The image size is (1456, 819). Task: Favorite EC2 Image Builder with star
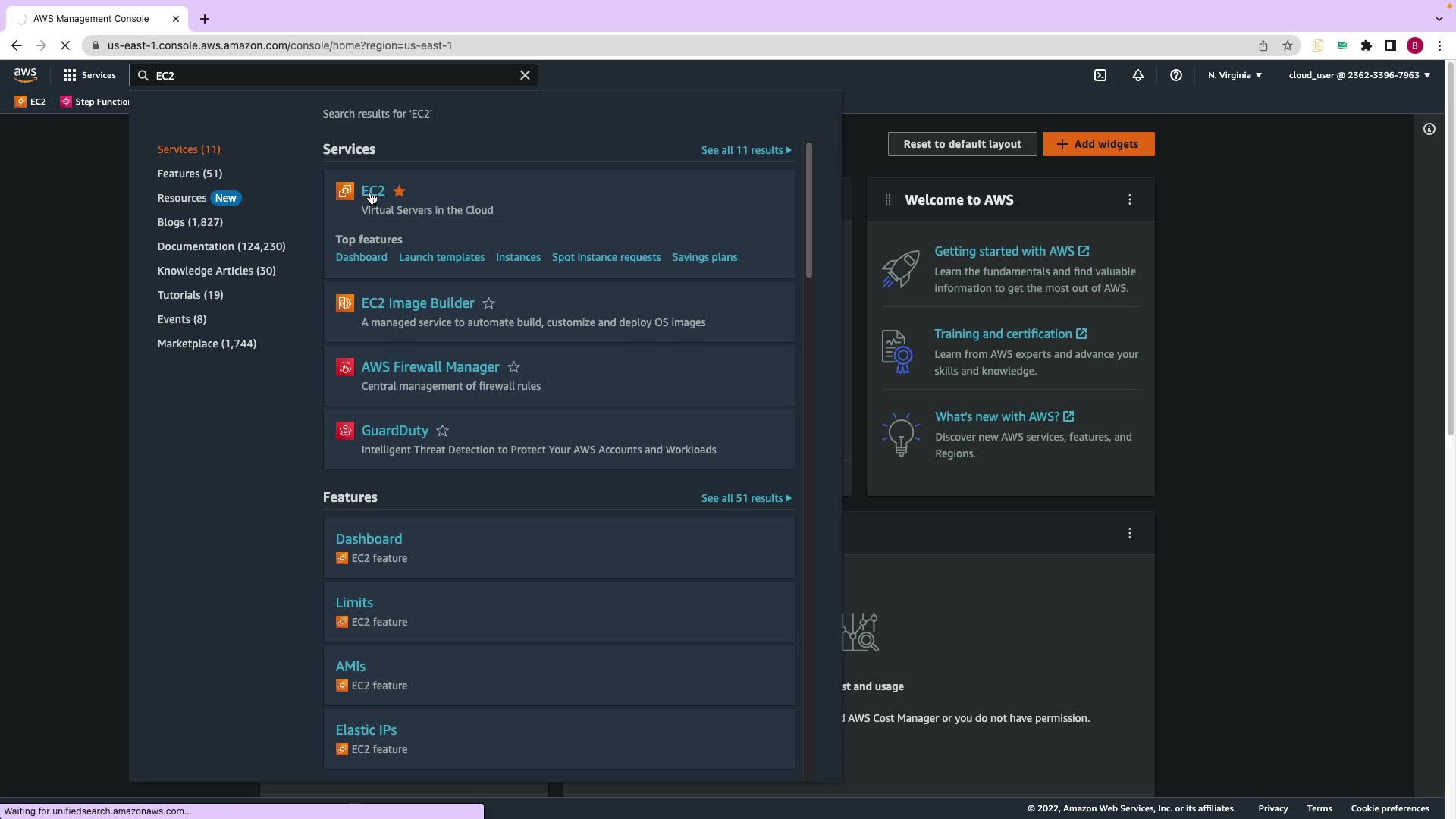click(x=489, y=303)
